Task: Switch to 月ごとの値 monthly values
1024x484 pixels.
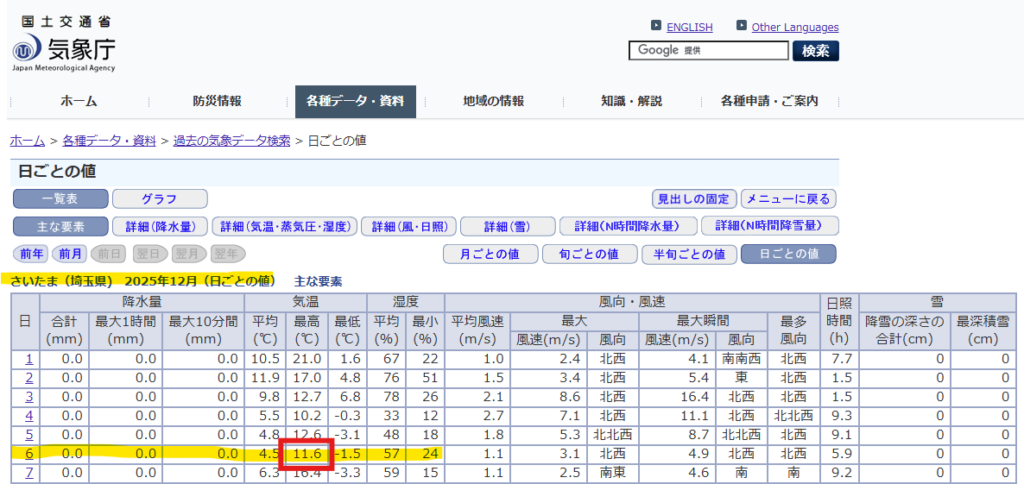Action: [490, 254]
